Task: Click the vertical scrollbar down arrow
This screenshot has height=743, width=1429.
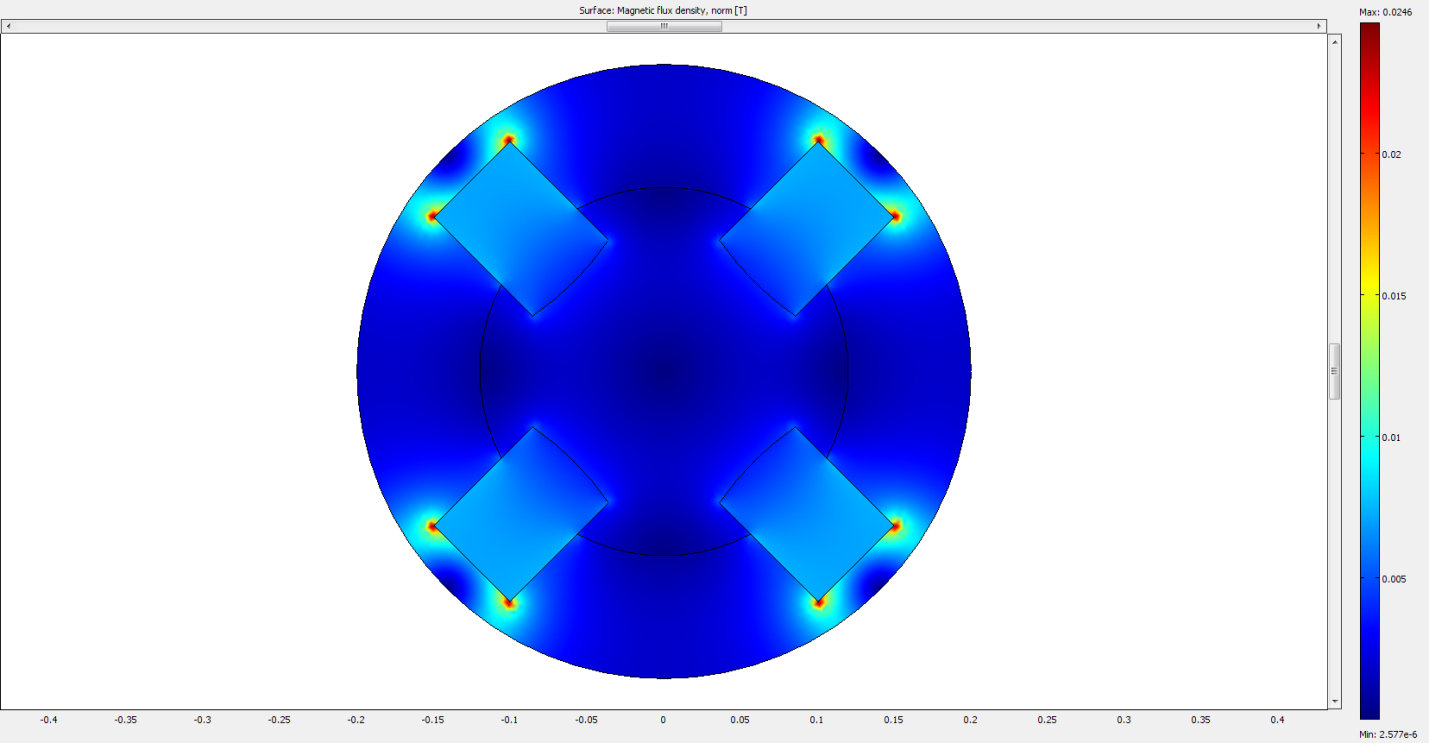Action: (x=1334, y=702)
